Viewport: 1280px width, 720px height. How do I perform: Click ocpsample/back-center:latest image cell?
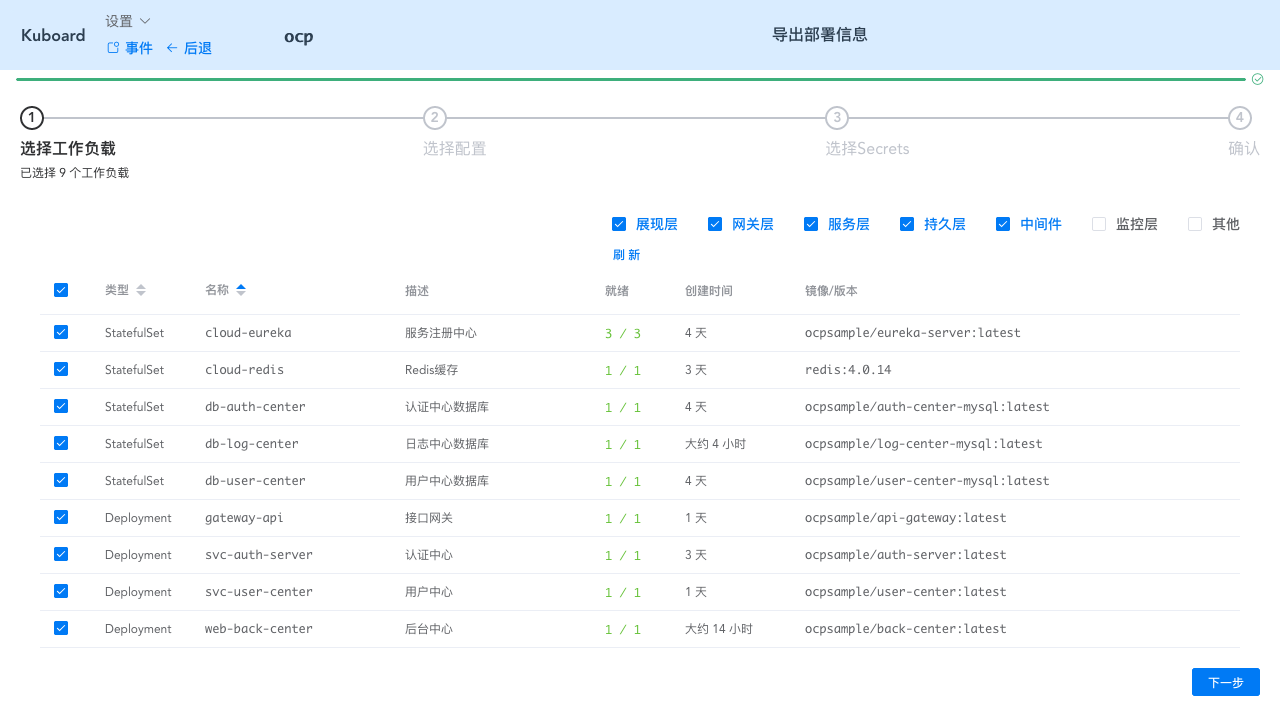point(906,629)
